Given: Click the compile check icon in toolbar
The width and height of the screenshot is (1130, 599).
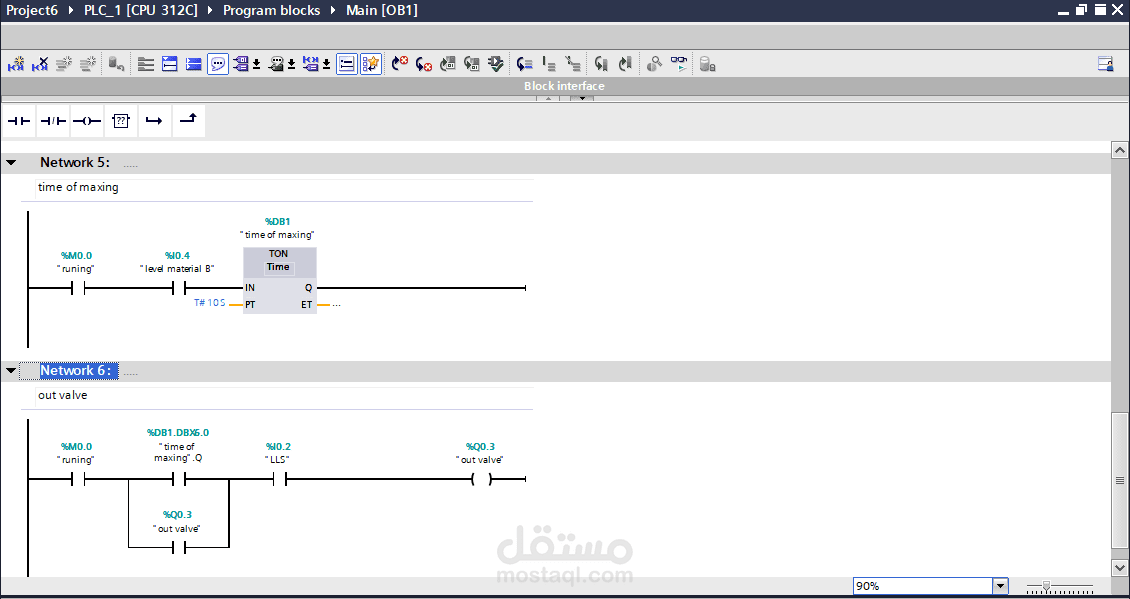Looking at the screenshot, I should click(496, 64).
